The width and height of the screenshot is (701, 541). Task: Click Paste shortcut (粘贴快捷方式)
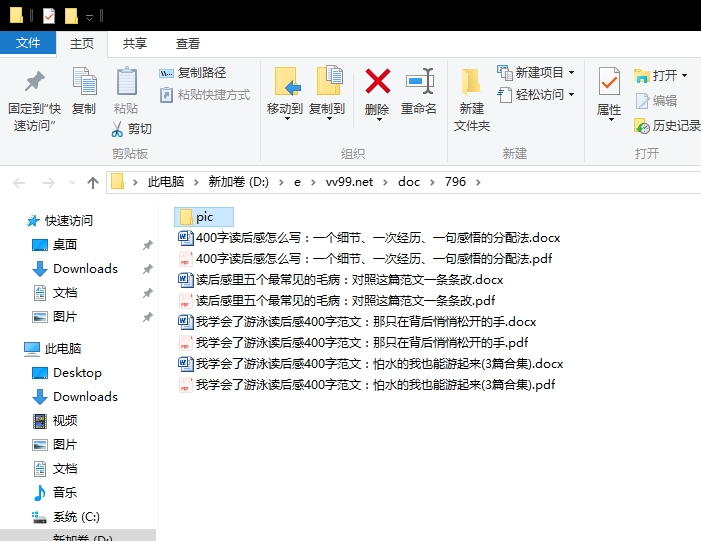[204, 95]
